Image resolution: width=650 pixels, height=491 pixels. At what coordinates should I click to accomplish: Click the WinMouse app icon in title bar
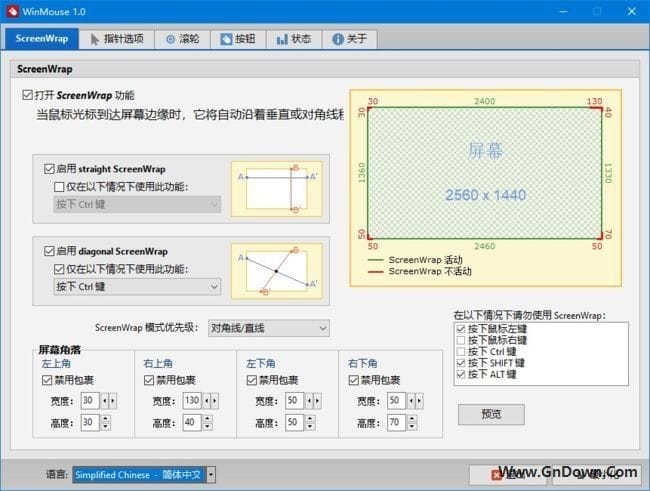point(12,11)
